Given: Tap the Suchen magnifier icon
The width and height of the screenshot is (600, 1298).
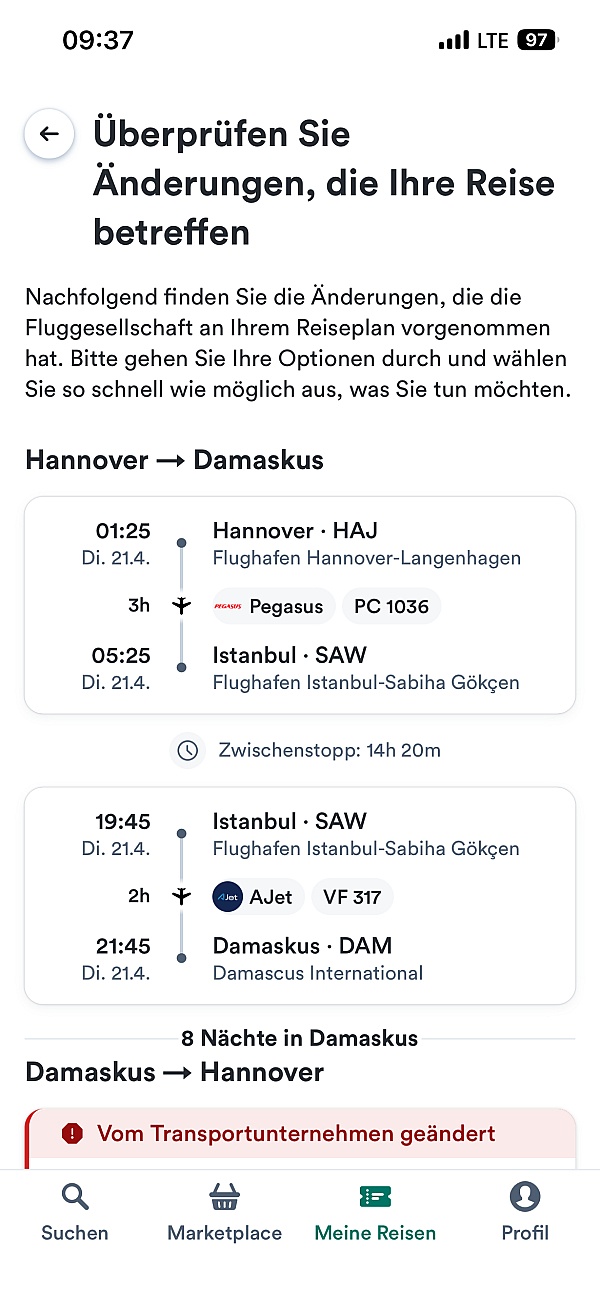Looking at the screenshot, I should (x=75, y=1196).
